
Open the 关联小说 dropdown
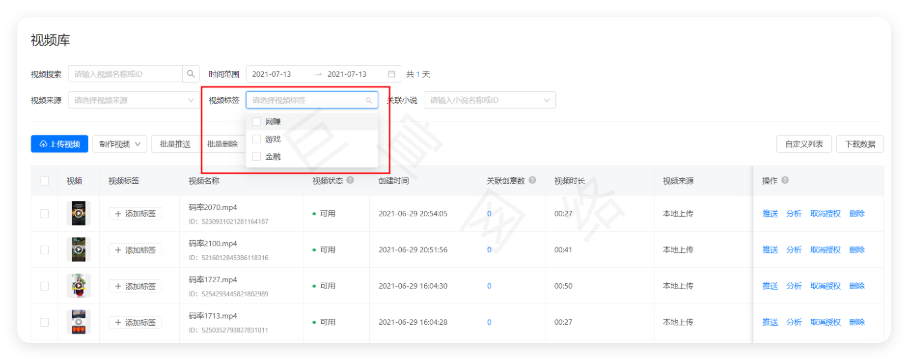click(490, 100)
